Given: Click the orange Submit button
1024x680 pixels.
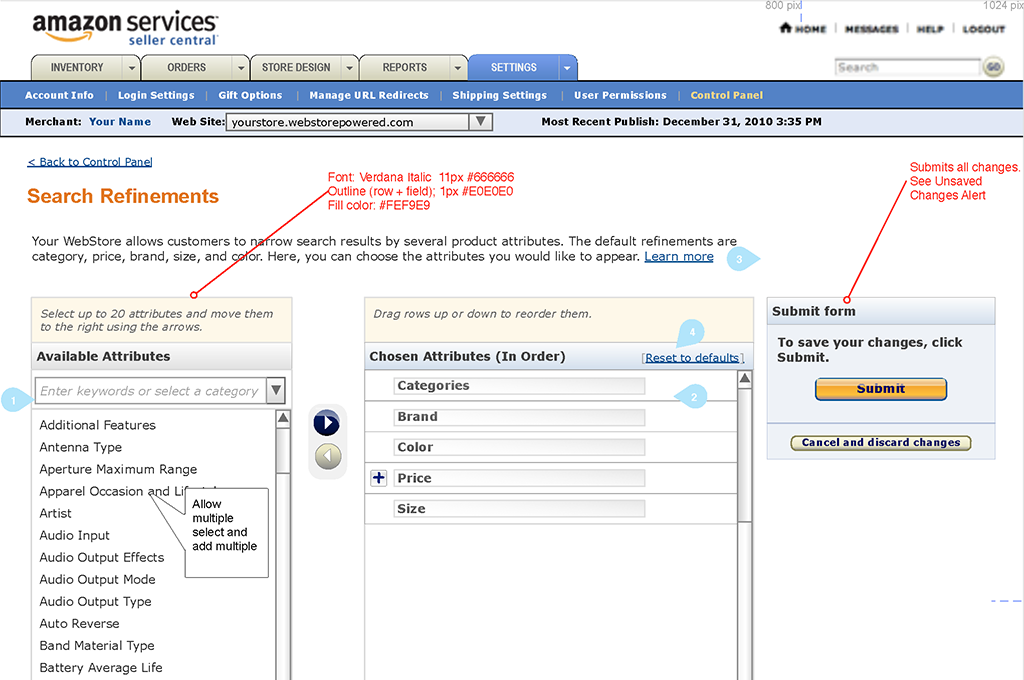Looking at the screenshot, I should [x=880, y=389].
